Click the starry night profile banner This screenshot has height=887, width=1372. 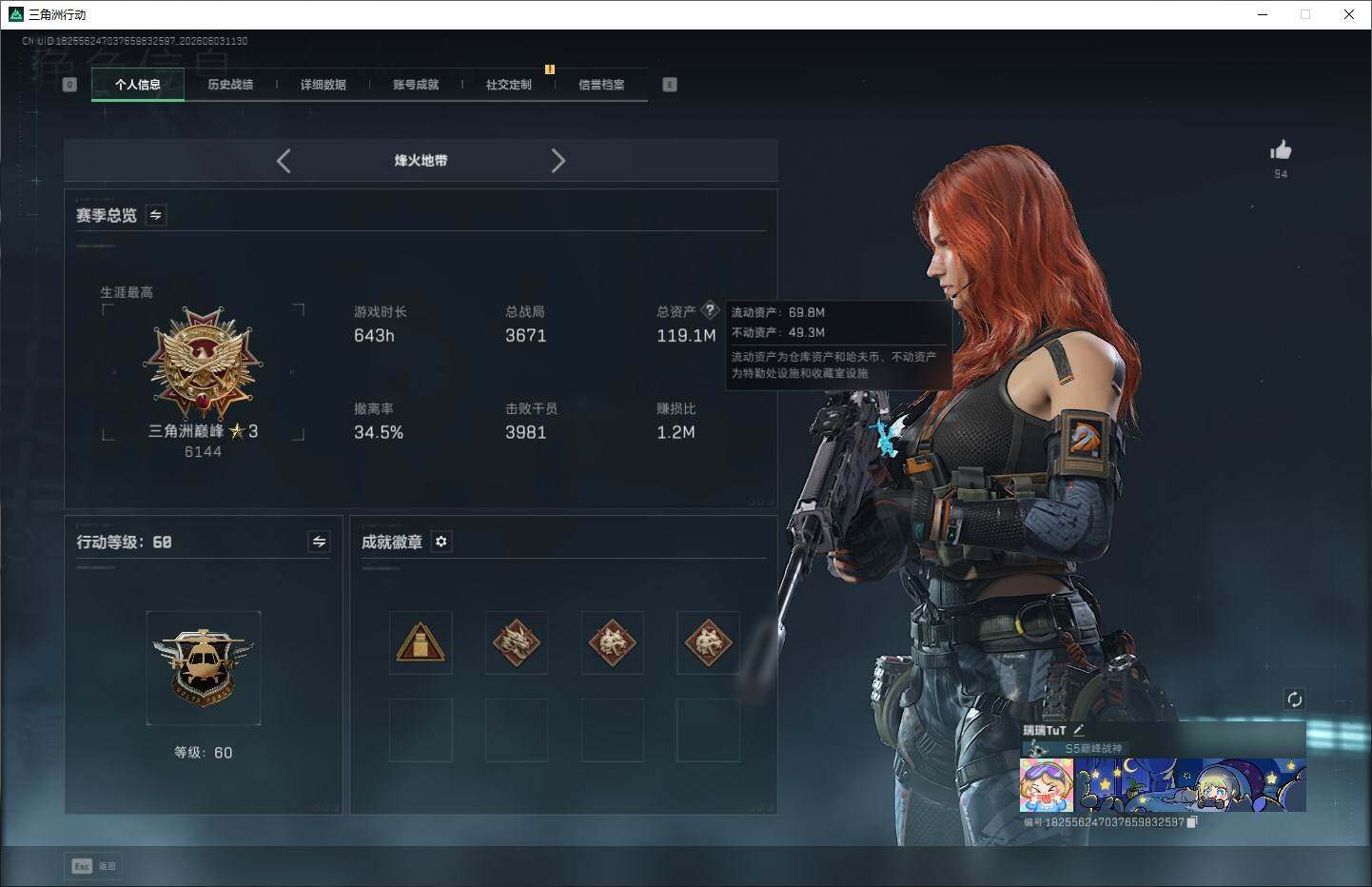pos(1190,785)
